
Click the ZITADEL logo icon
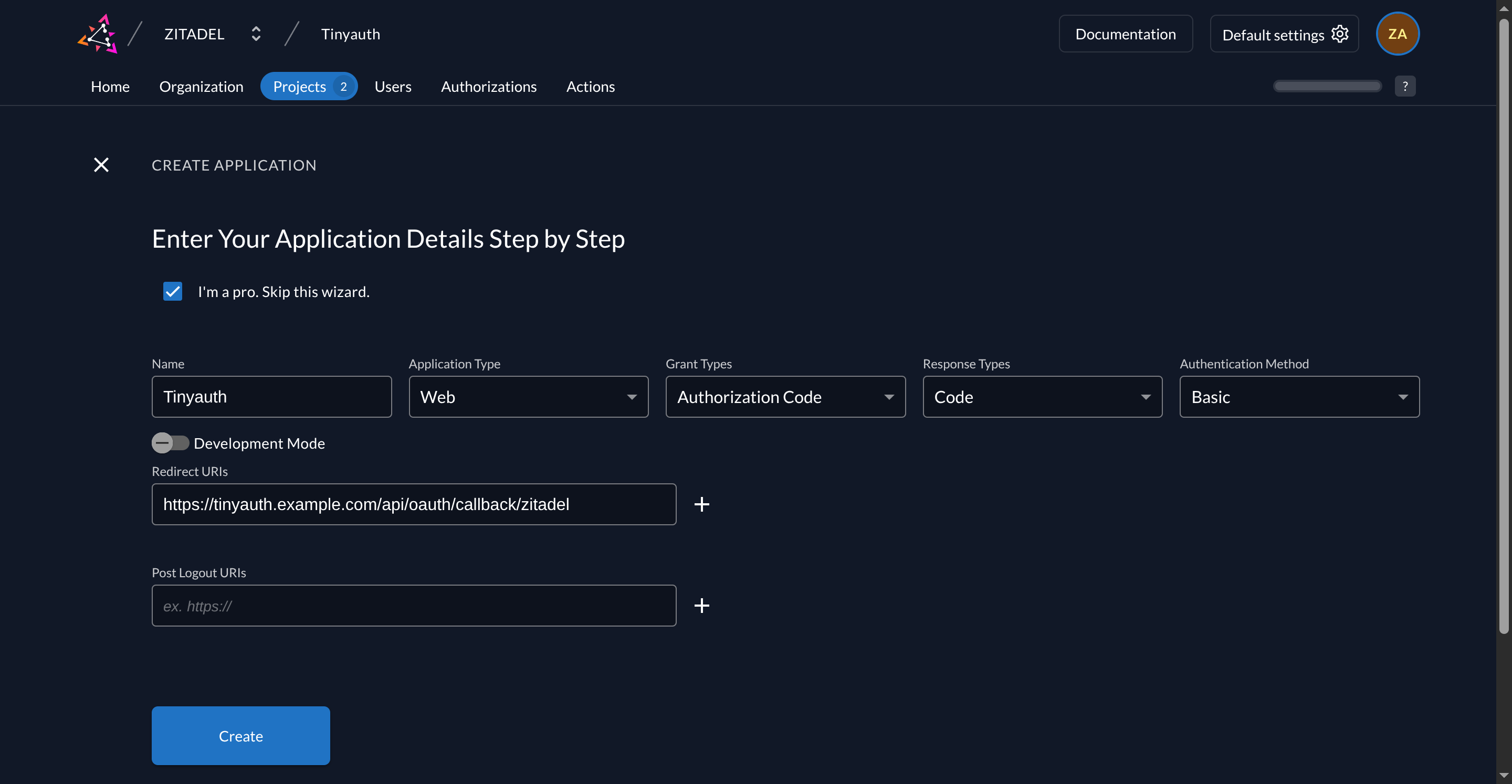coord(98,34)
